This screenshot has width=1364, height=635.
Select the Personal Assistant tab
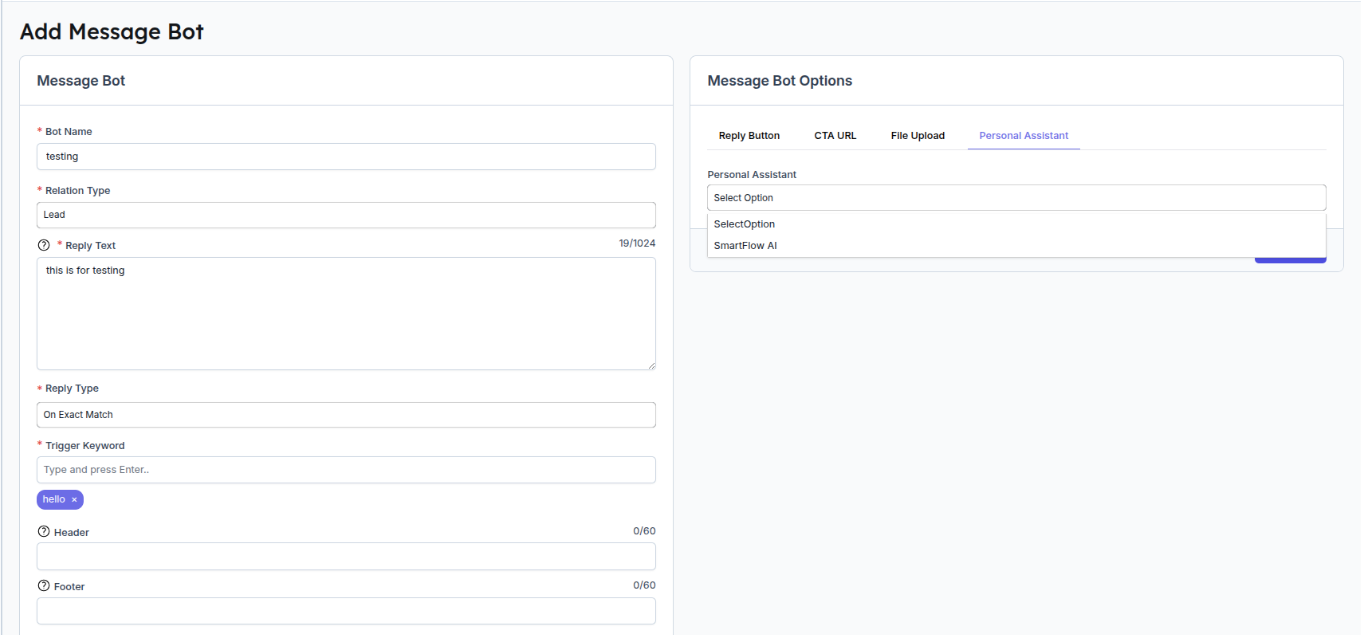coord(1023,136)
